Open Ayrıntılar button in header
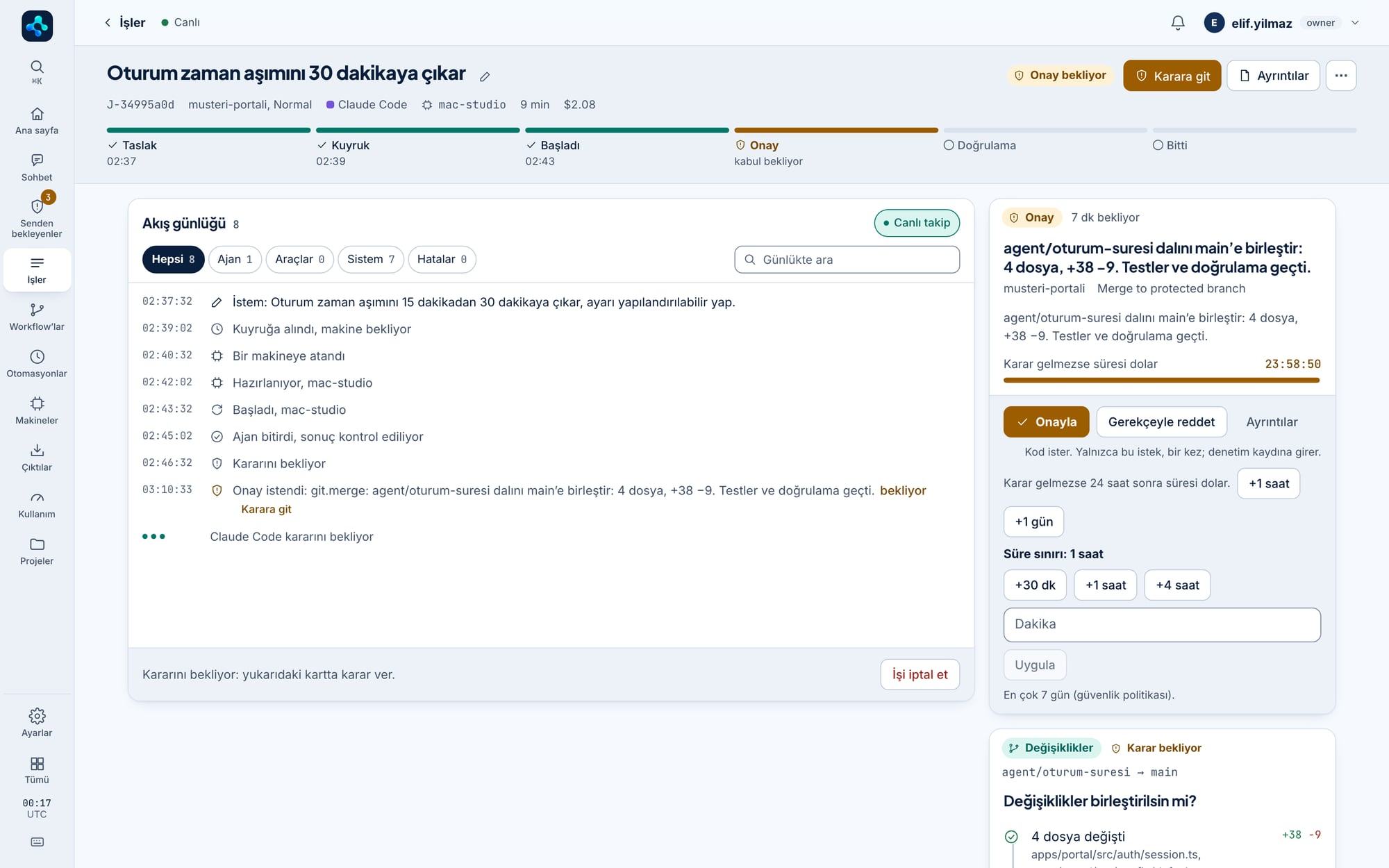The width and height of the screenshot is (1389, 868). 1273,76
